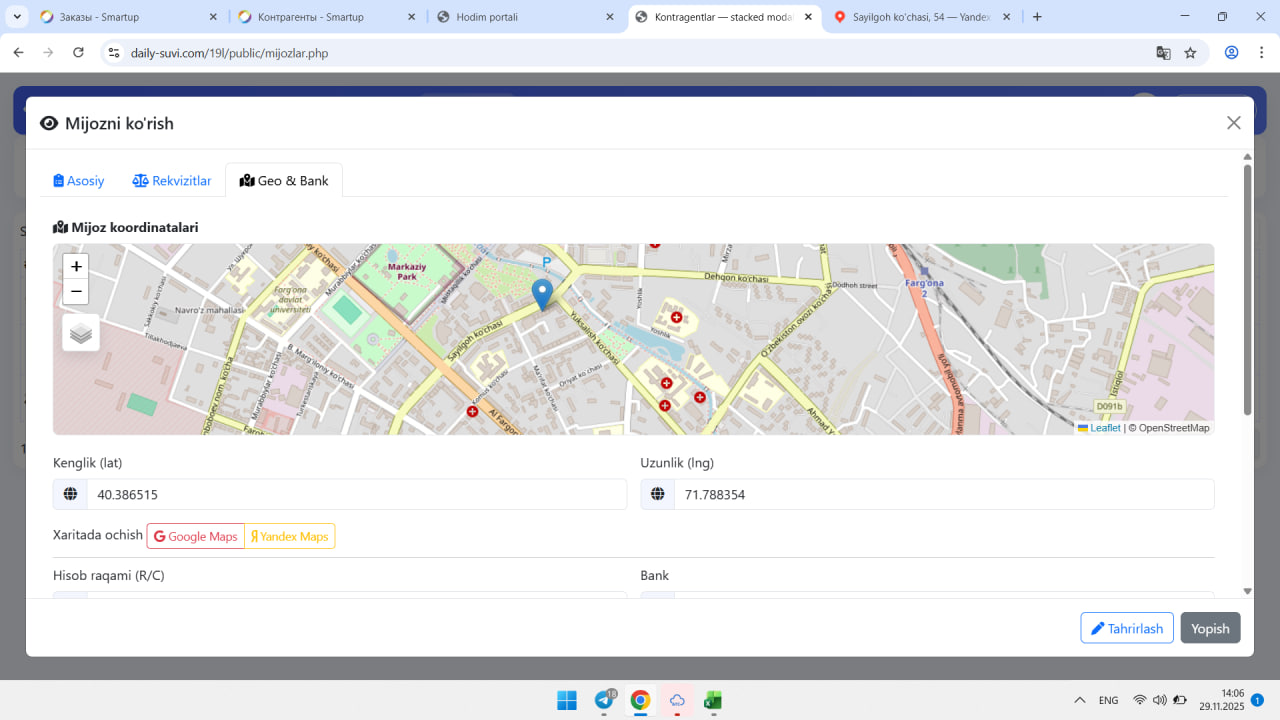Open location in Yandex Maps
The width and height of the screenshot is (1280, 720).
pos(290,536)
